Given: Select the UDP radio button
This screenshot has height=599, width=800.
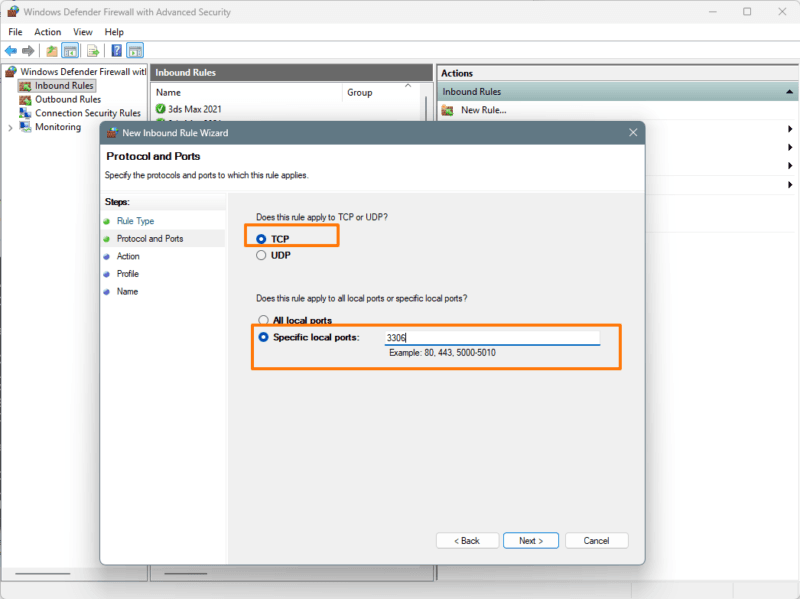Looking at the screenshot, I should (x=261, y=255).
